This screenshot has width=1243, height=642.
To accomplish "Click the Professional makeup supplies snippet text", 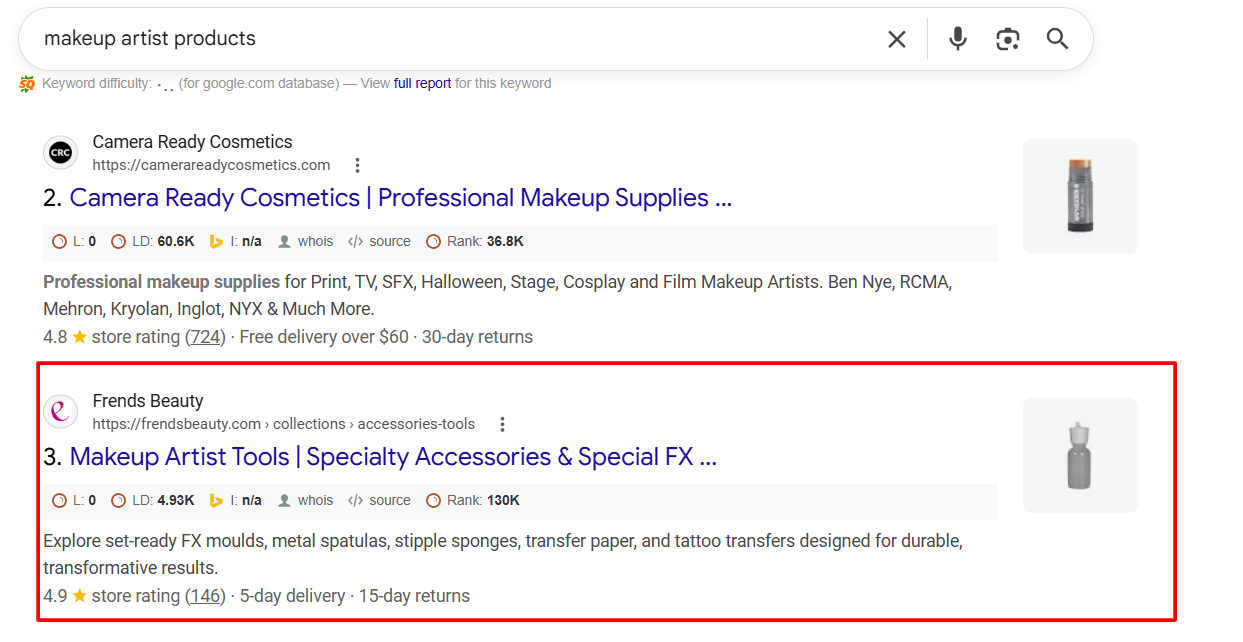I will (161, 282).
